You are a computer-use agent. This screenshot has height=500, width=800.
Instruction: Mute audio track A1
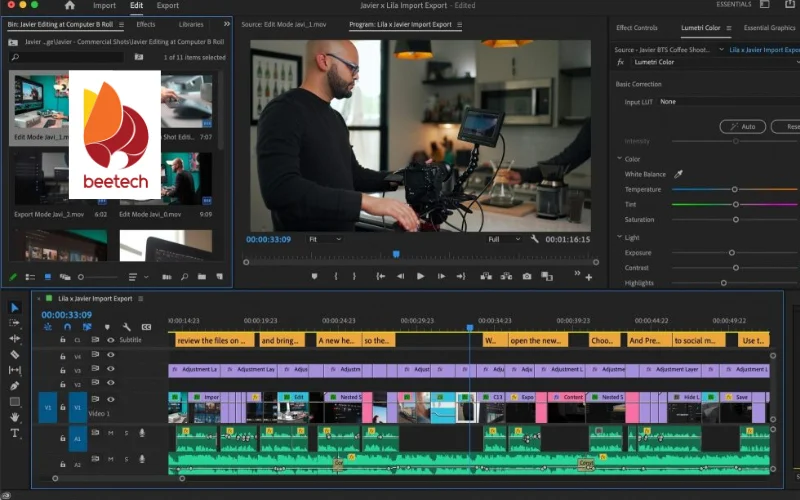tap(111, 433)
